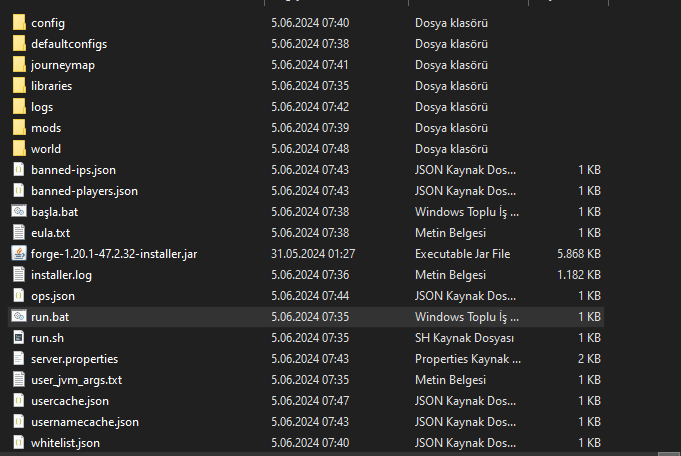The width and height of the screenshot is (681, 456).
Task: Select the run.sh file name
Action: 49,338
